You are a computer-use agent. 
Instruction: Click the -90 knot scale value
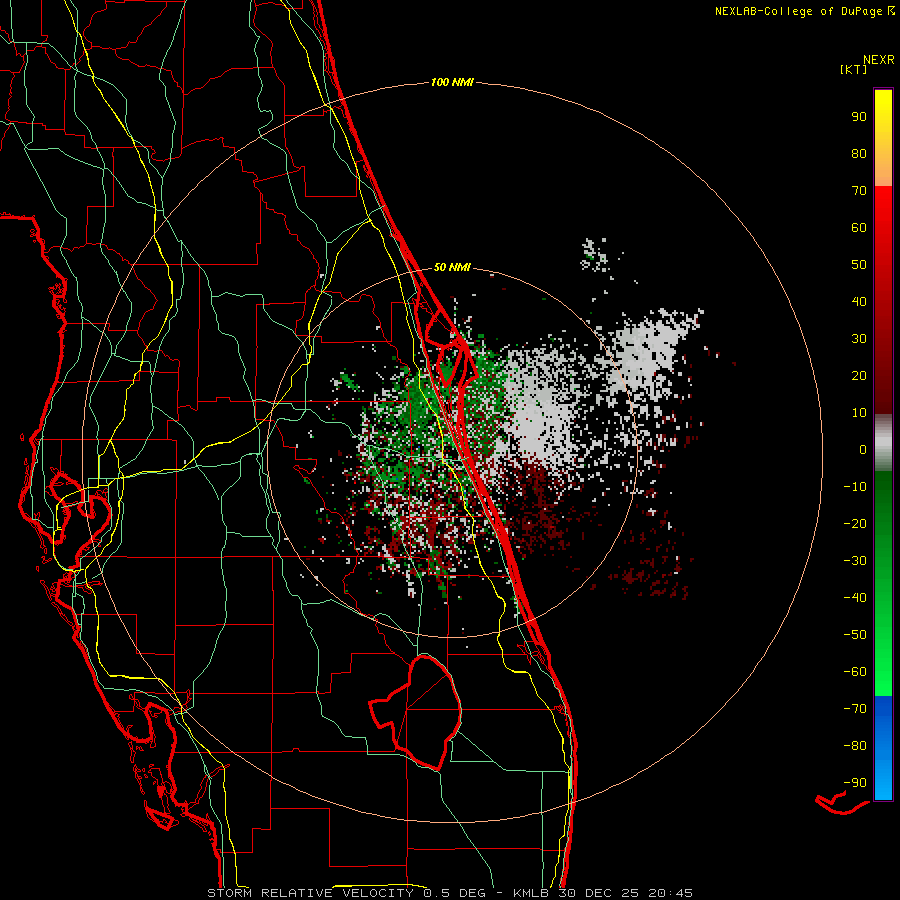[855, 783]
